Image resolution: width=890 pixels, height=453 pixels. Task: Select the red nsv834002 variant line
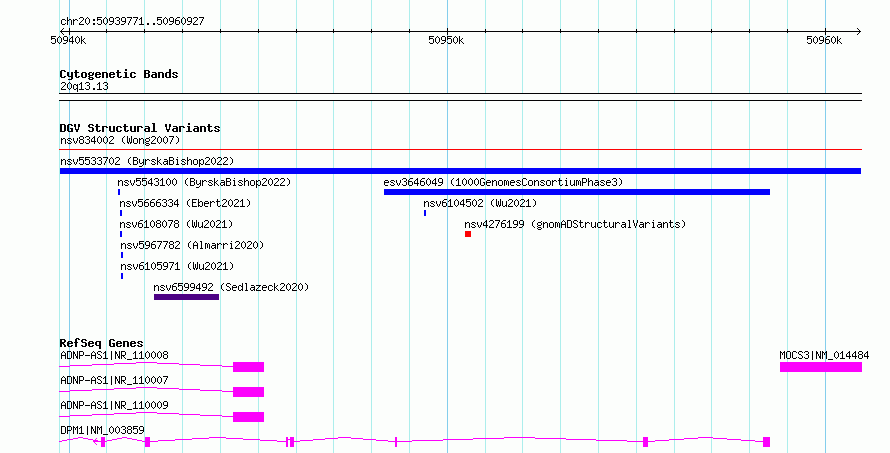click(x=460, y=150)
